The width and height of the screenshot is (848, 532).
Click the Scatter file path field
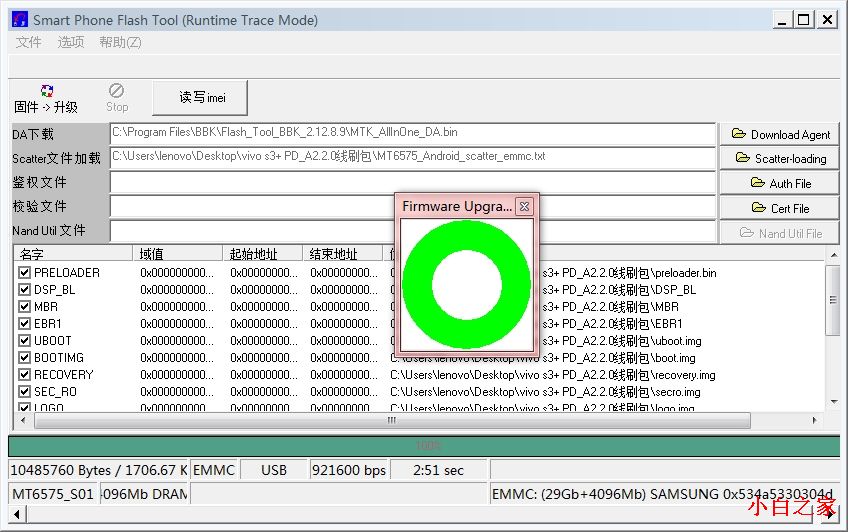click(x=413, y=157)
